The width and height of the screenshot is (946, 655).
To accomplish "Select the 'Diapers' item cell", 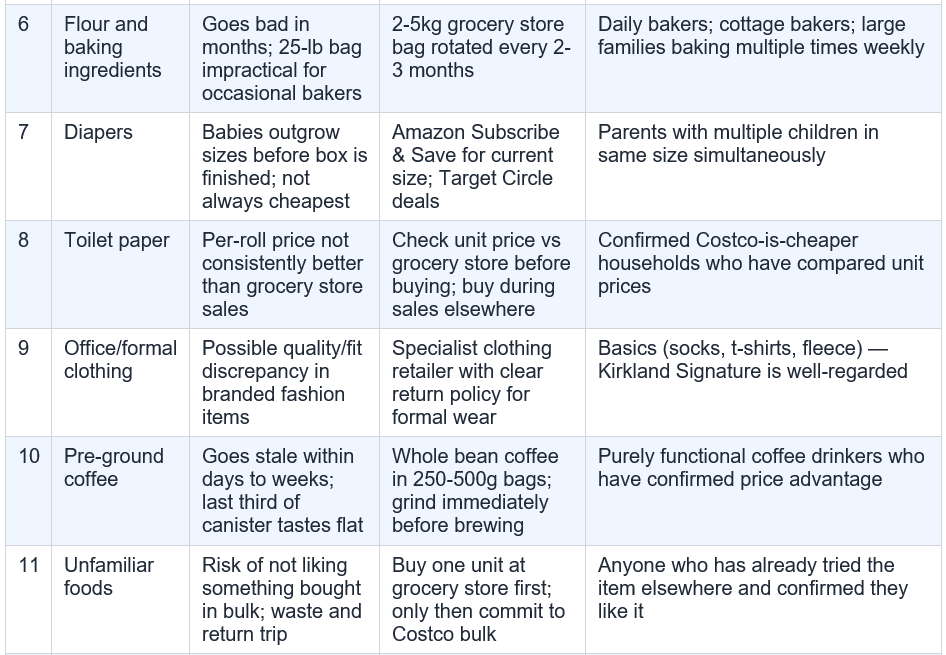I will pyautogui.click(x=120, y=166).
